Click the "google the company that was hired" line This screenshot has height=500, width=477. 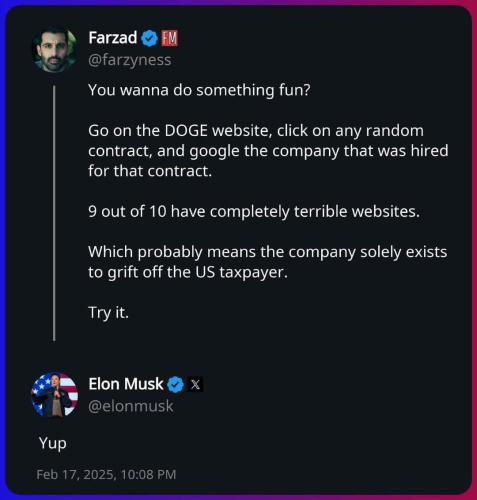pos(319,151)
